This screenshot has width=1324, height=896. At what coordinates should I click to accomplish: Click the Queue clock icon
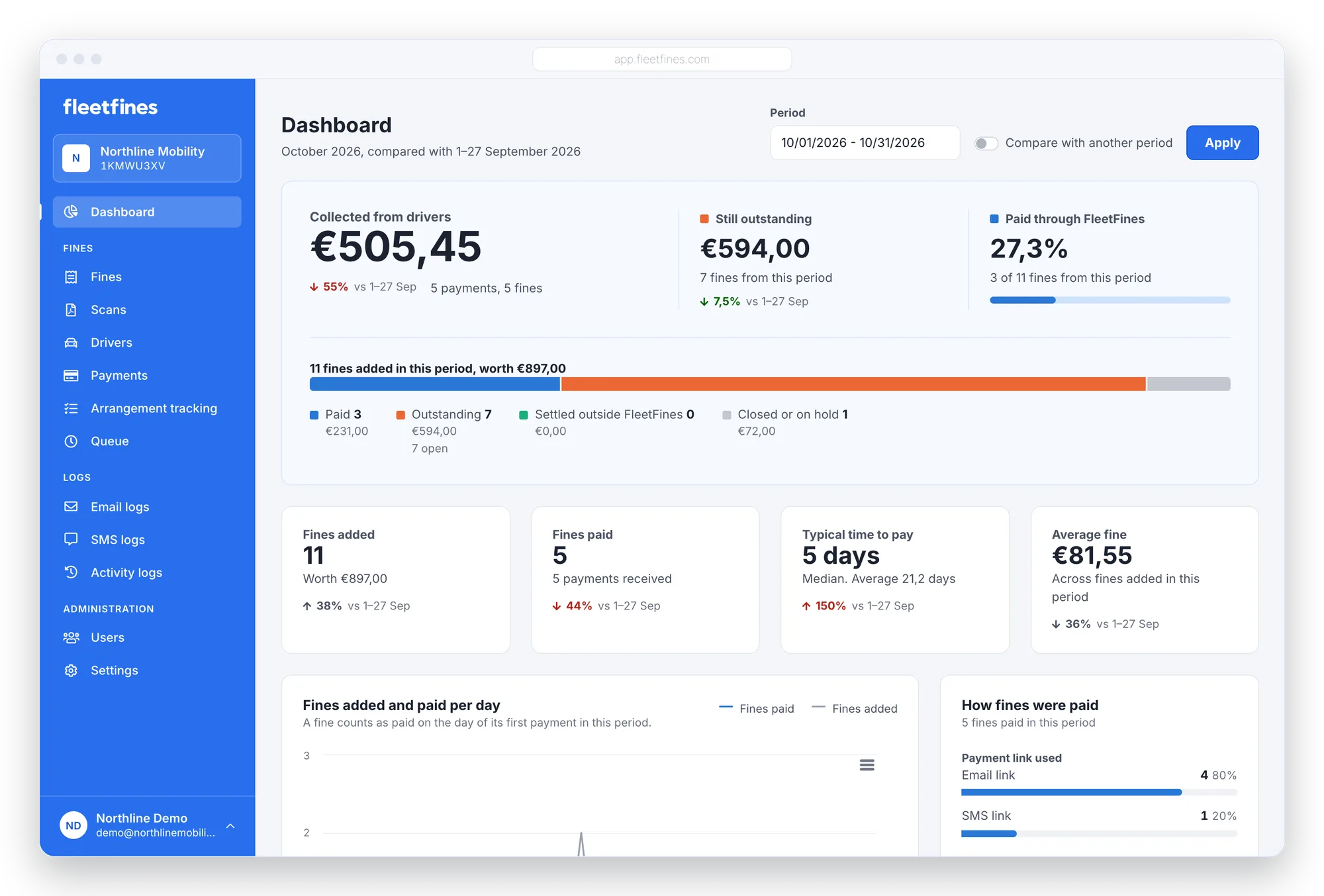[71, 441]
